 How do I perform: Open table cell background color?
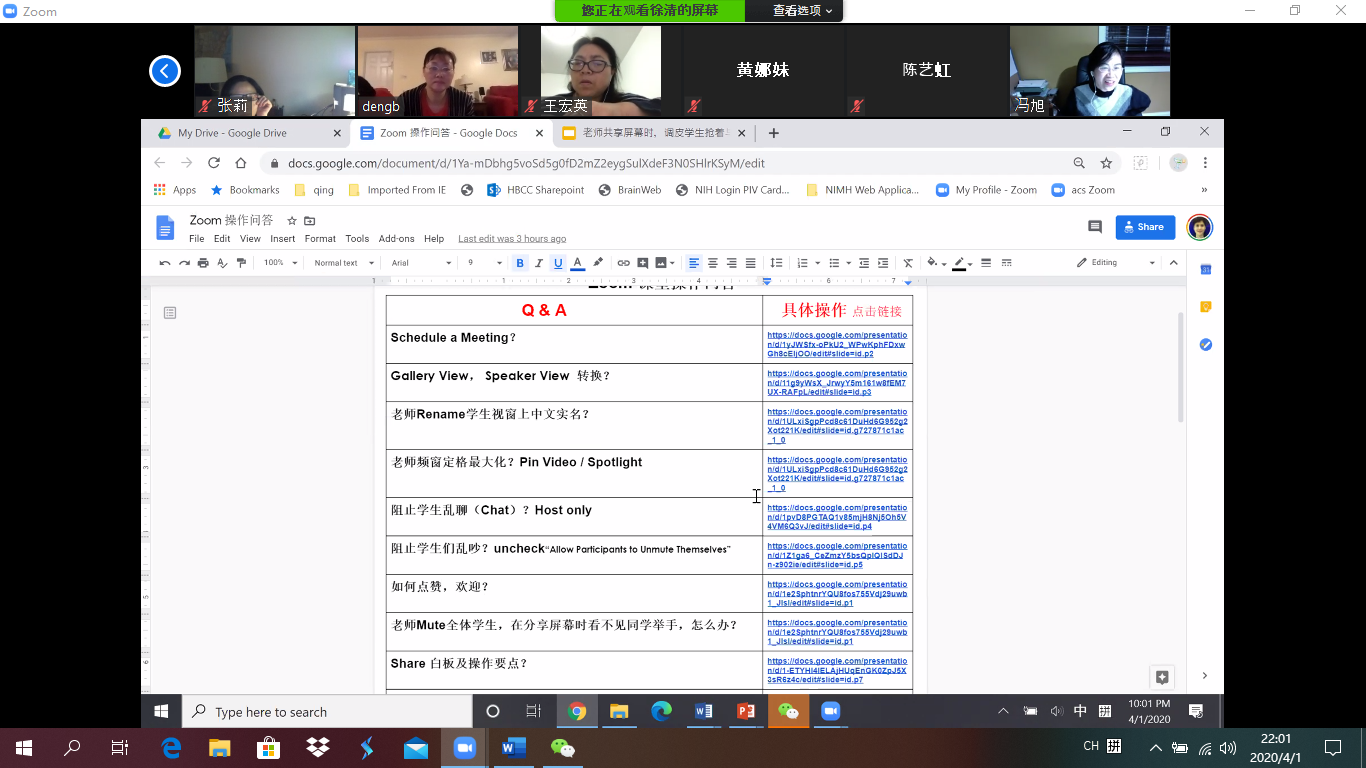pyautogui.click(x=935, y=263)
